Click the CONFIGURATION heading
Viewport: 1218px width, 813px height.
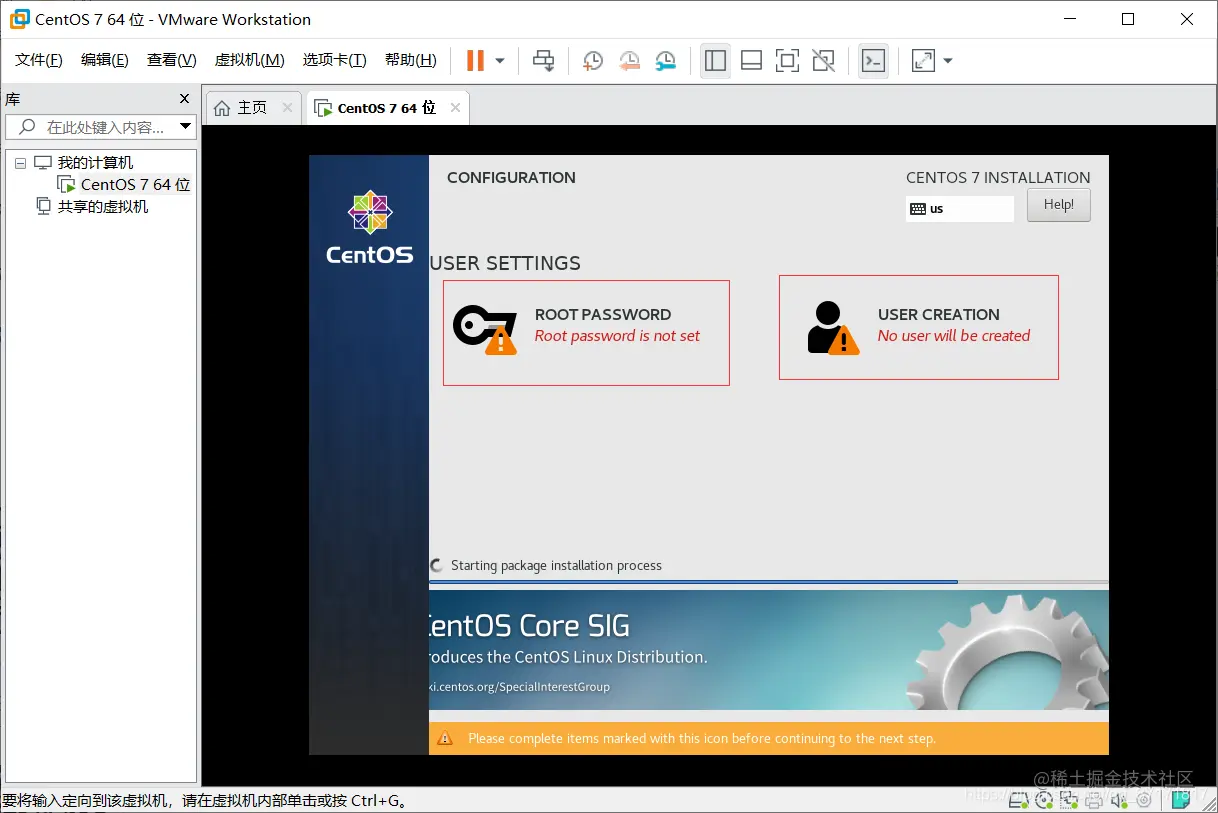[511, 178]
